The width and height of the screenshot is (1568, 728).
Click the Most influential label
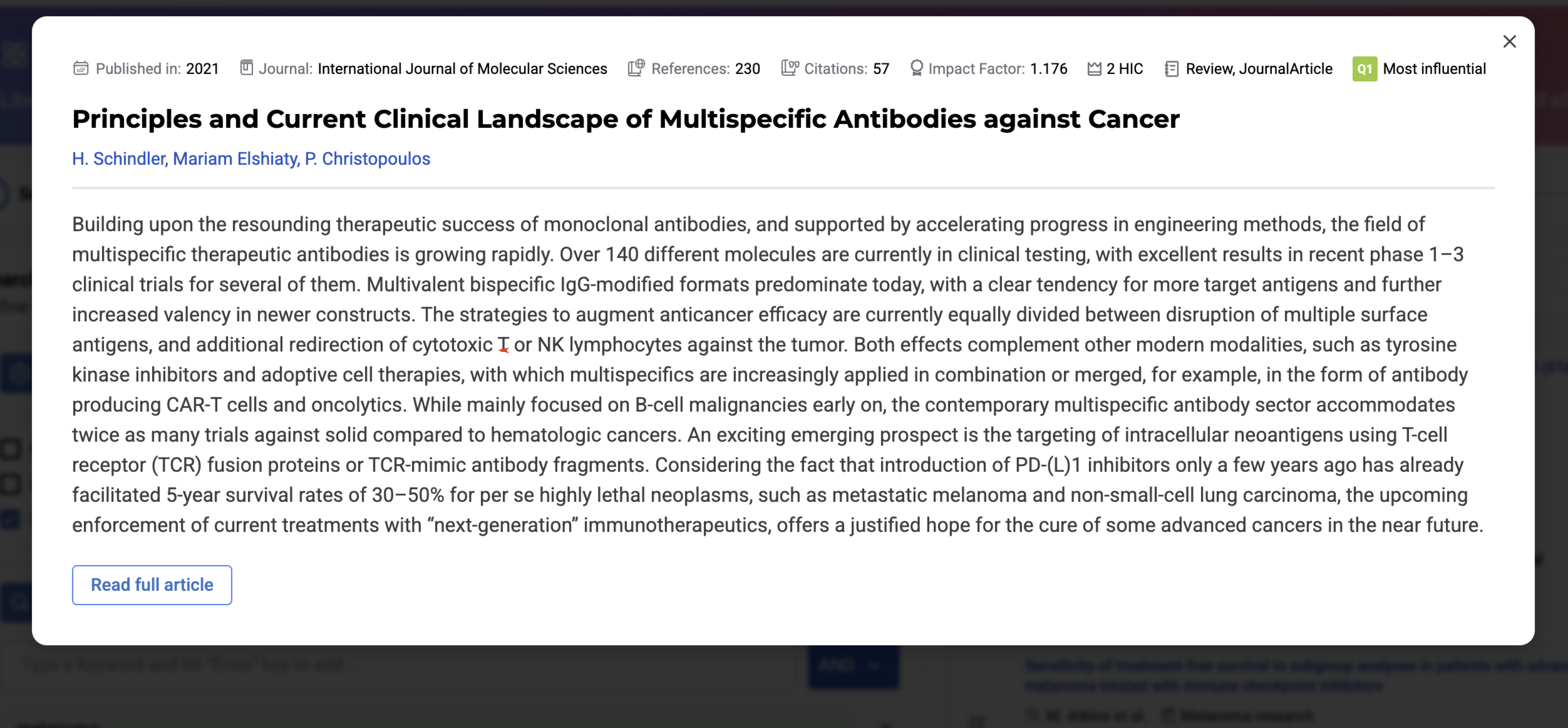pyautogui.click(x=1433, y=69)
